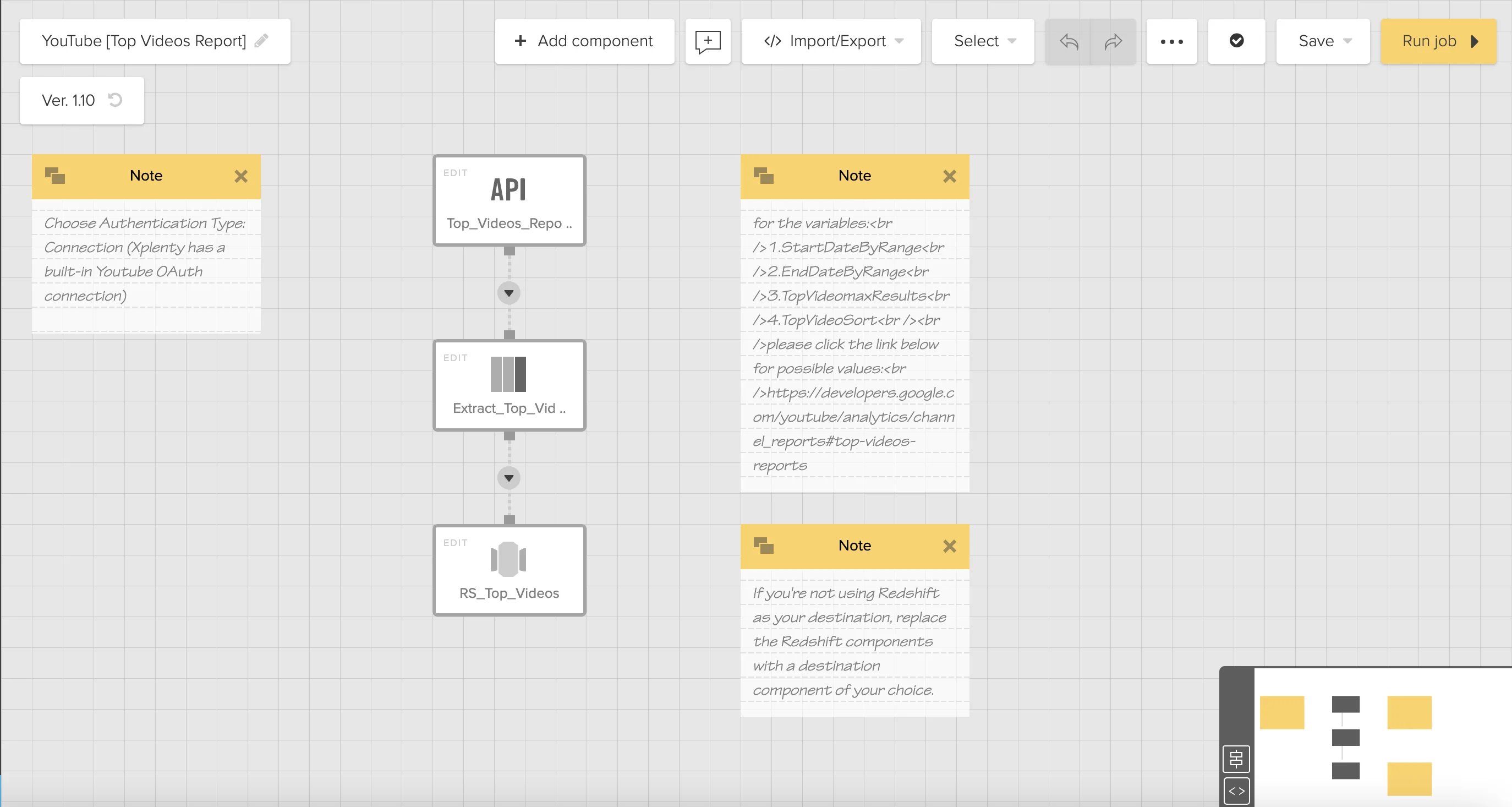This screenshot has width=1512, height=807.
Task: Validate package with checkmark icon
Action: 1237,41
